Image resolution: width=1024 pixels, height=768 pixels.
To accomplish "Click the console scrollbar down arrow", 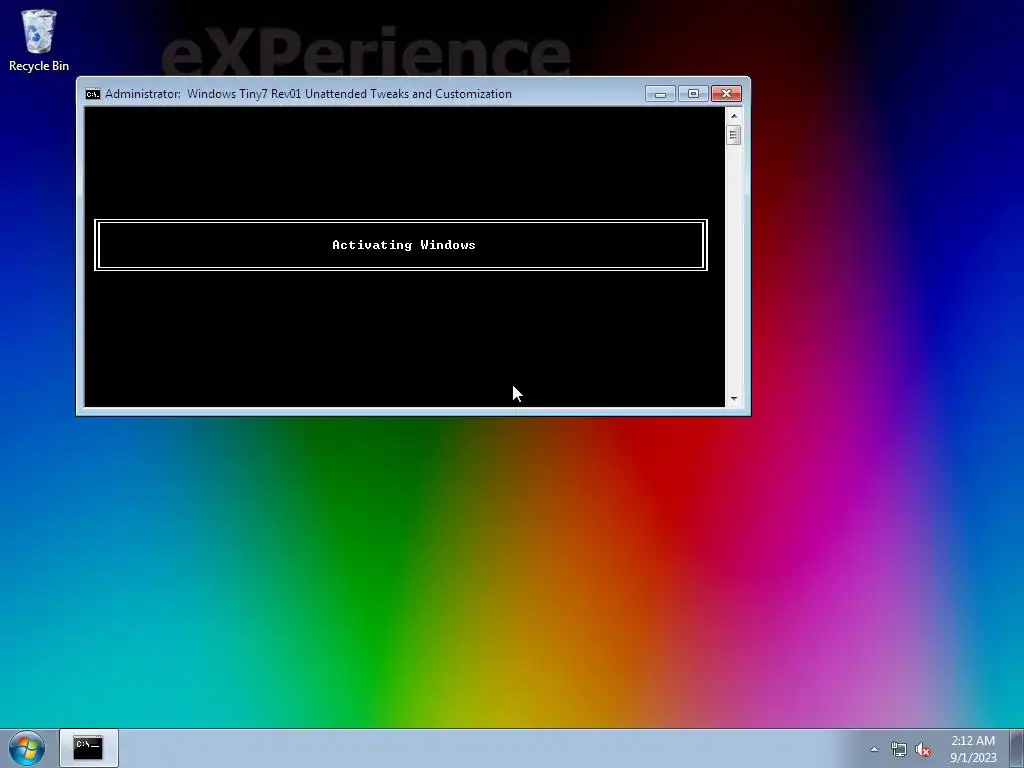I will click(x=733, y=398).
